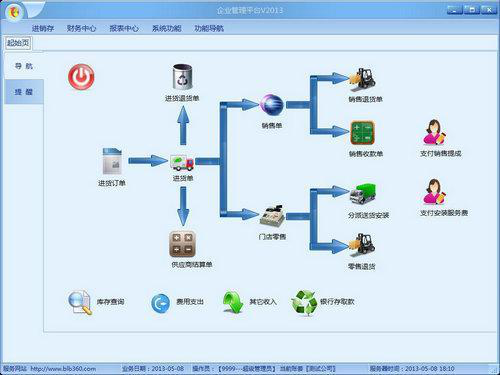Open the www.blb360.com website link

(x=63, y=369)
